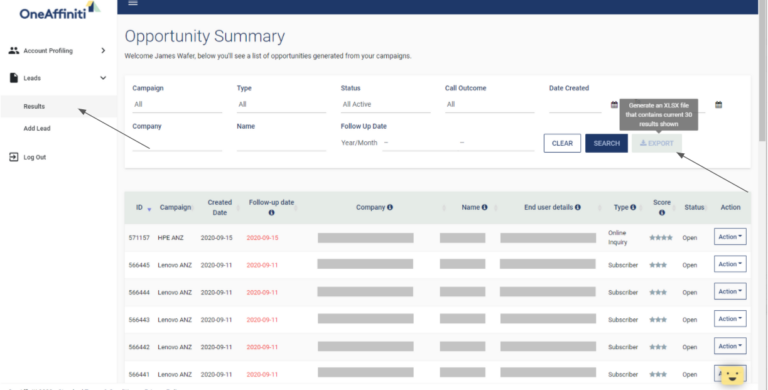Click lead ID 566444
The height and width of the screenshot is (390, 768).
[138, 292]
